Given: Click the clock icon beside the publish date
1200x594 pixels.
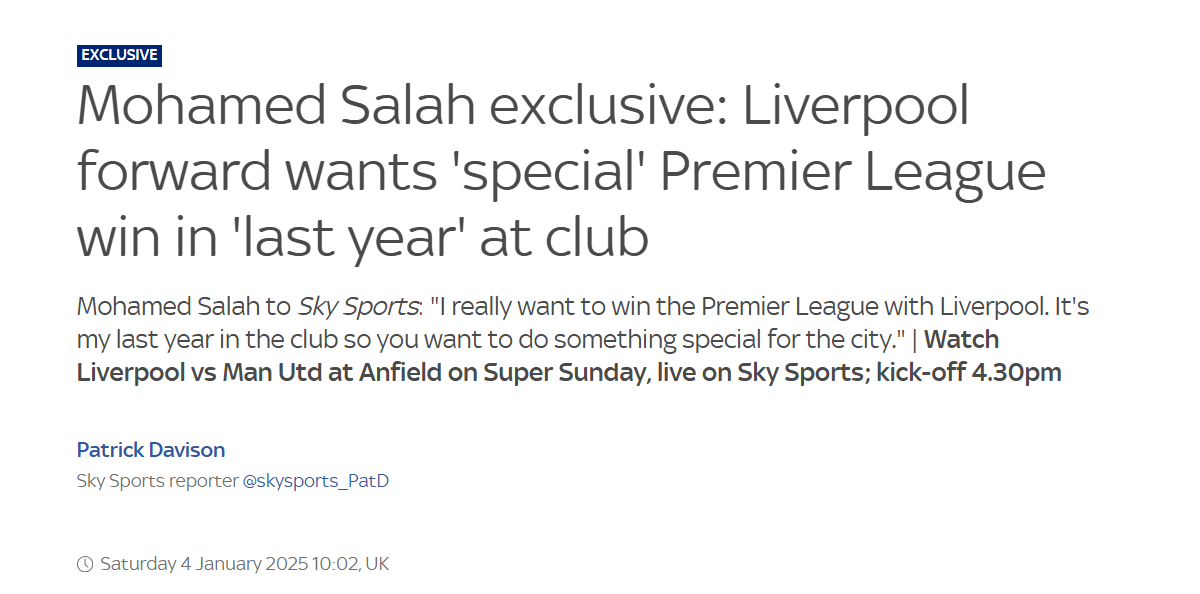Looking at the screenshot, I should pyautogui.click(x=85, y=564).
